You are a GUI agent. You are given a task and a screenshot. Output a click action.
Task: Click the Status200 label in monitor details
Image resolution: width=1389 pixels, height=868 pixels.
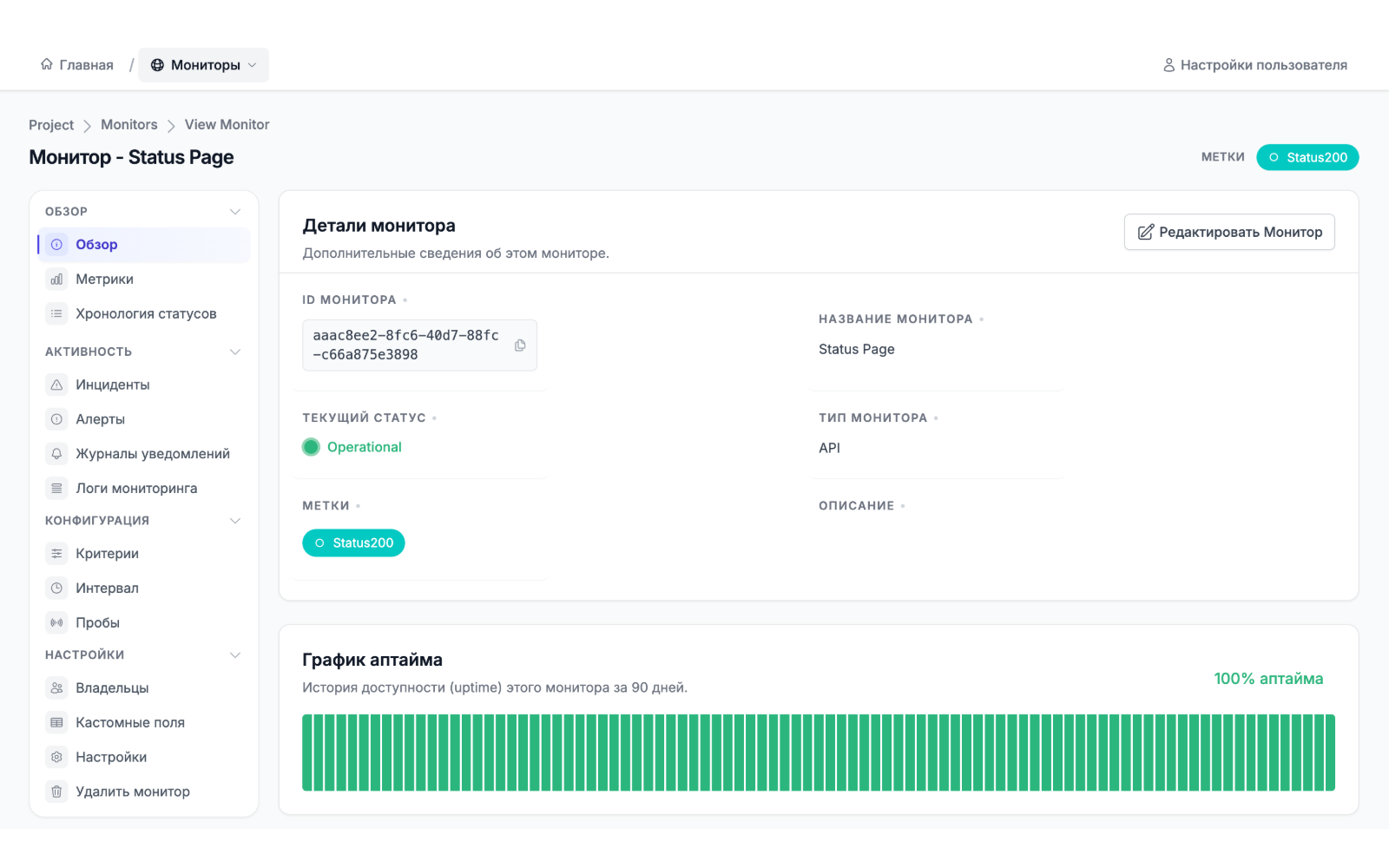(354, 543)
